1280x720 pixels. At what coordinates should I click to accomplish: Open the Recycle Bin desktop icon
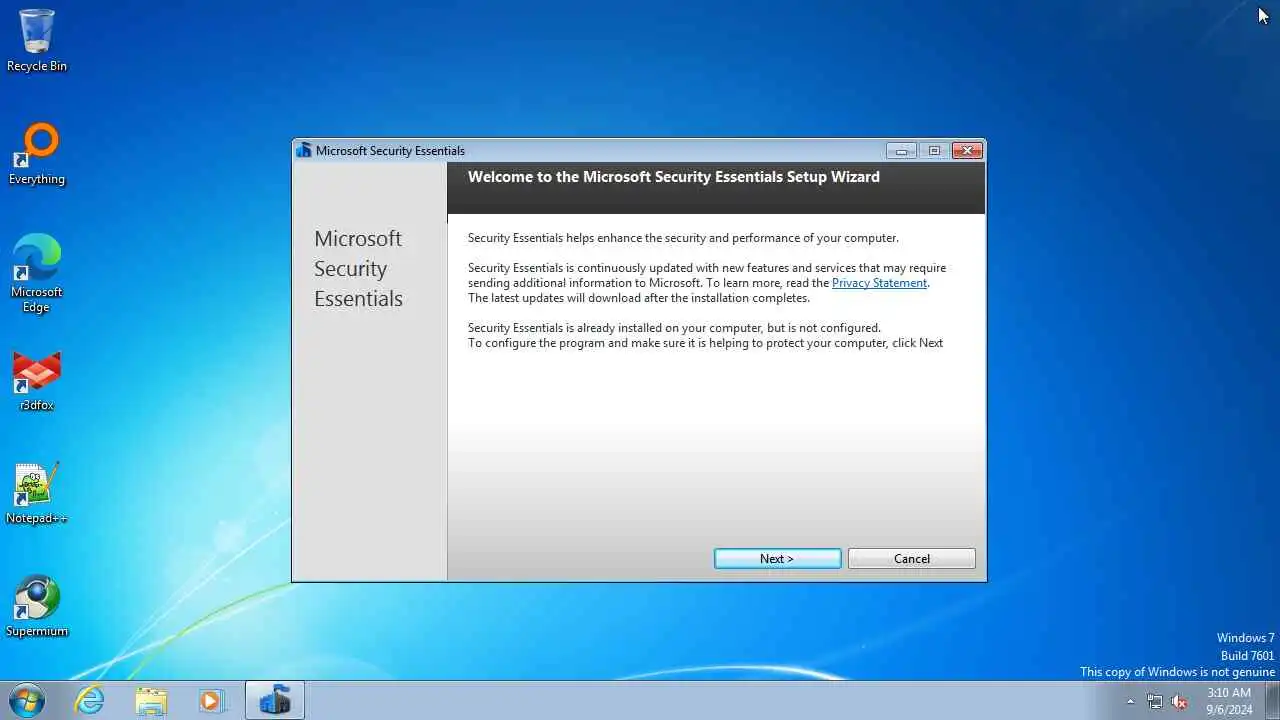click(37, 41)
